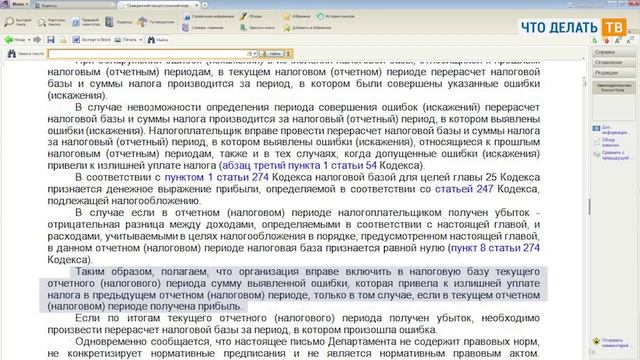Export document via Экспорт в Word
This screenshot has height=360, width=640.
tap(91, 40)
